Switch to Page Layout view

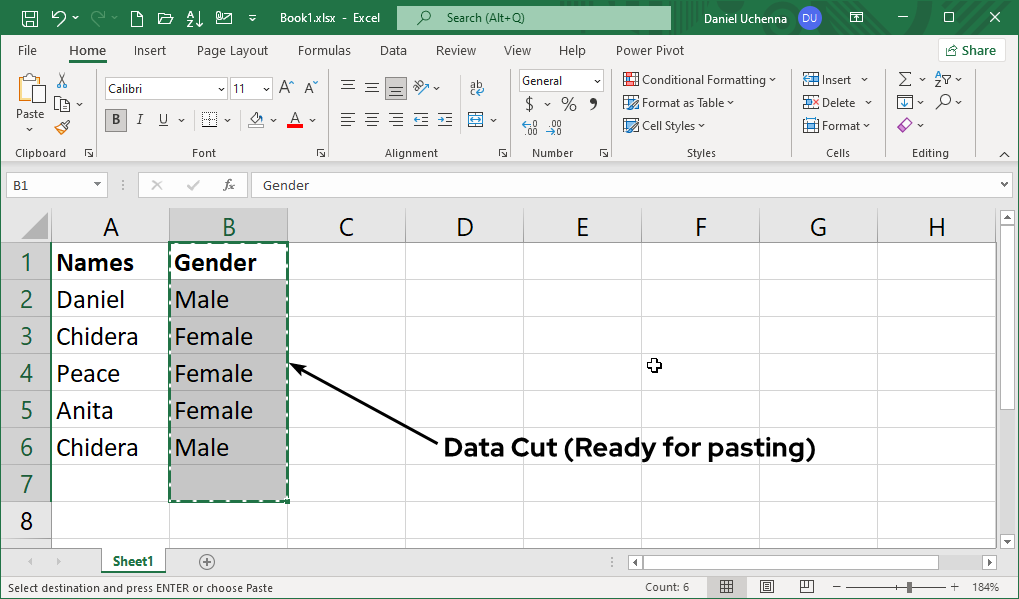coord(766,587)
